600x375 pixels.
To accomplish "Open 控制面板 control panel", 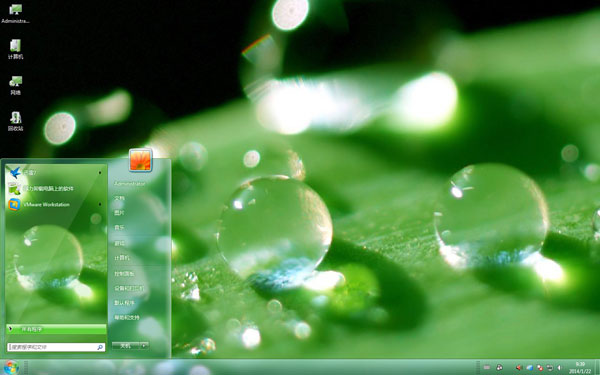I will (124, 274).
